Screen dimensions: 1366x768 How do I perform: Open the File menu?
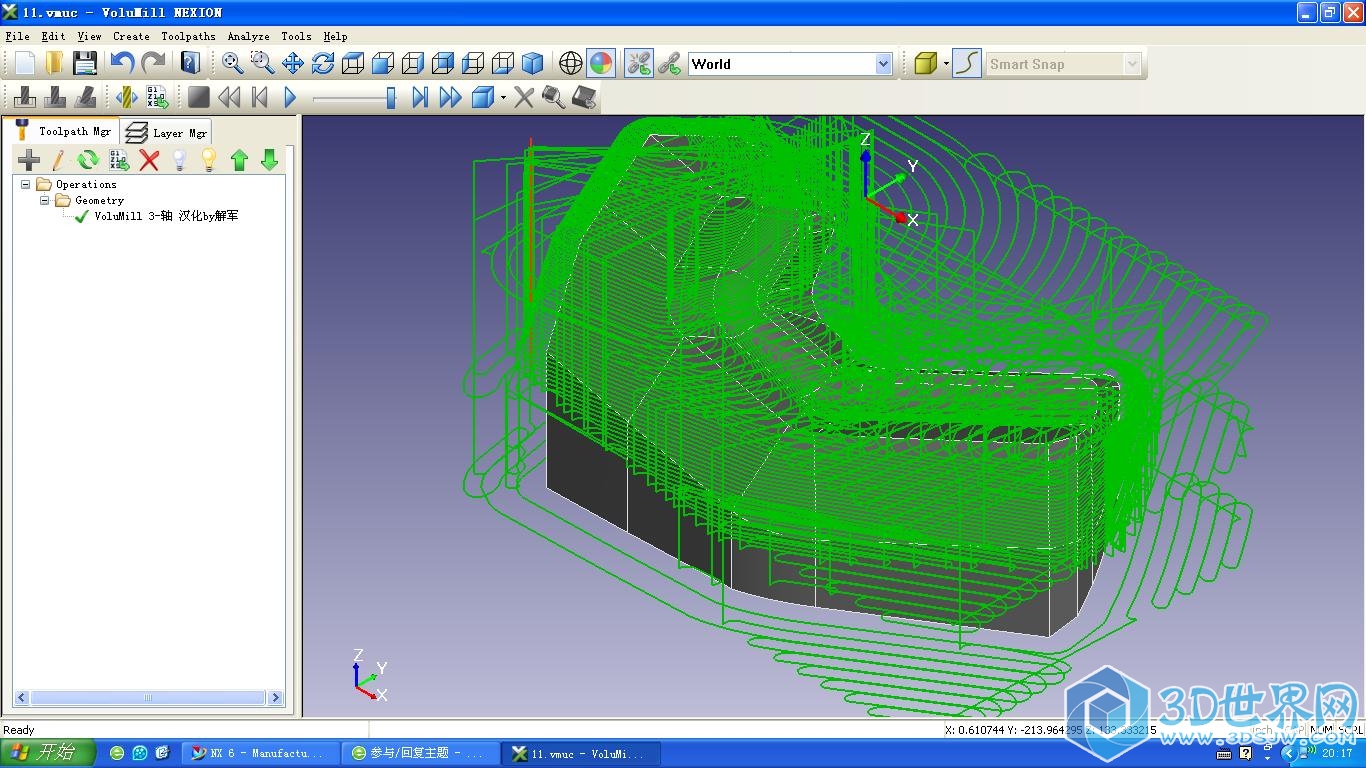(17, 36)
